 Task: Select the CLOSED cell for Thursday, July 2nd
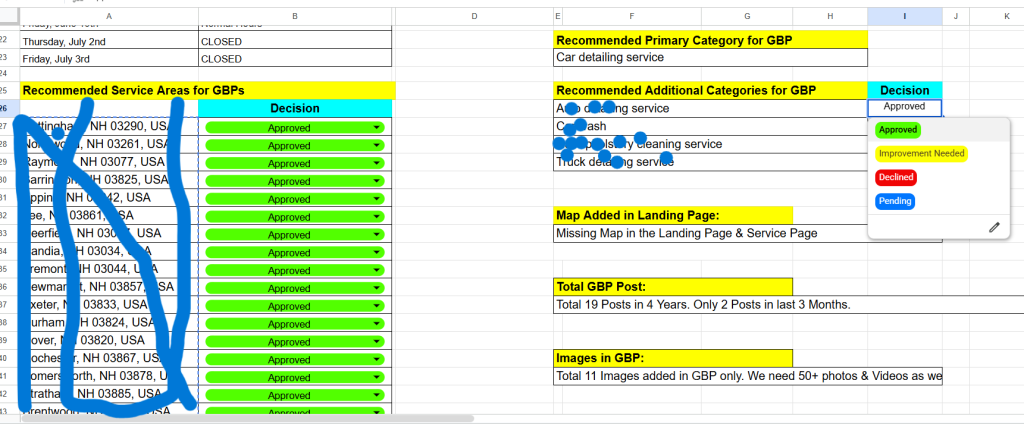295,42
